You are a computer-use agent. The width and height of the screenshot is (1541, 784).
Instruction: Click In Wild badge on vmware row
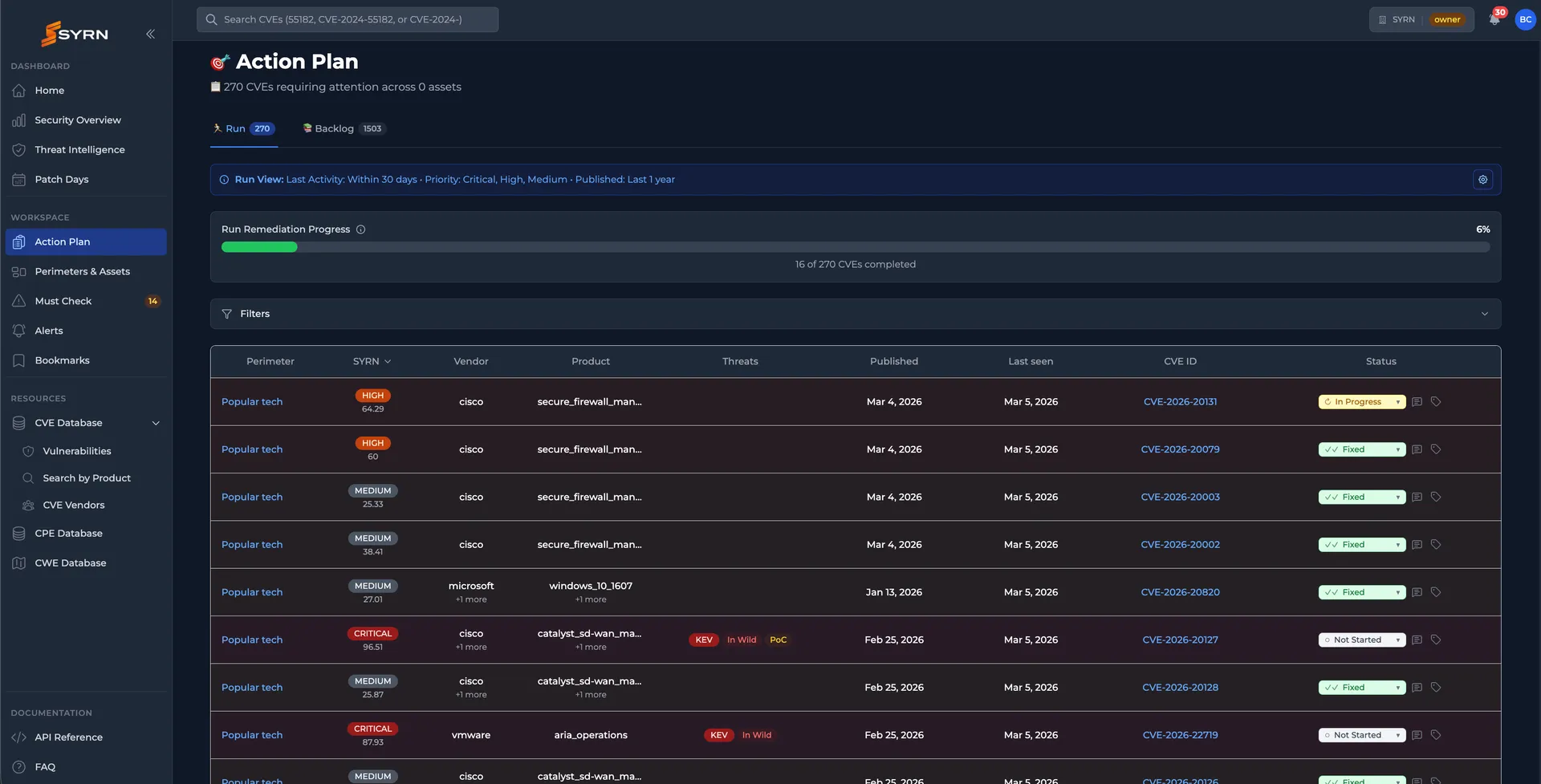757,735
